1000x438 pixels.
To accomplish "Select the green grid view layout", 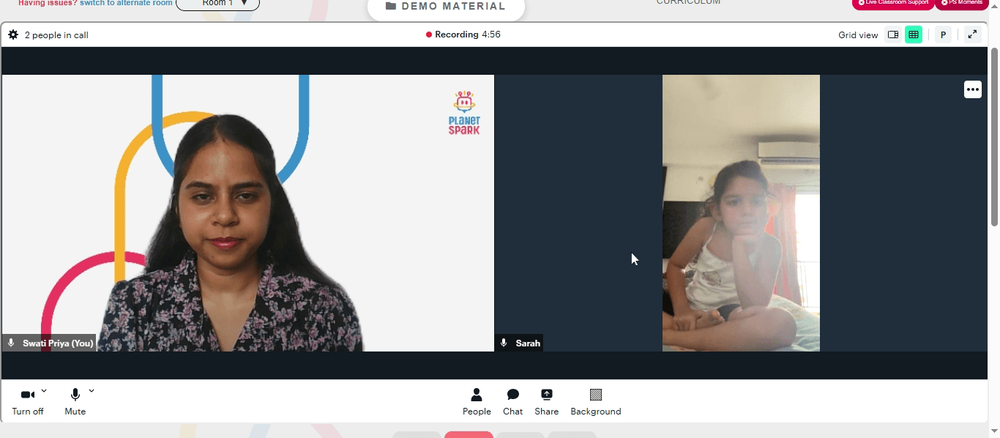I will pyautogui.click(x=913, y=34).
